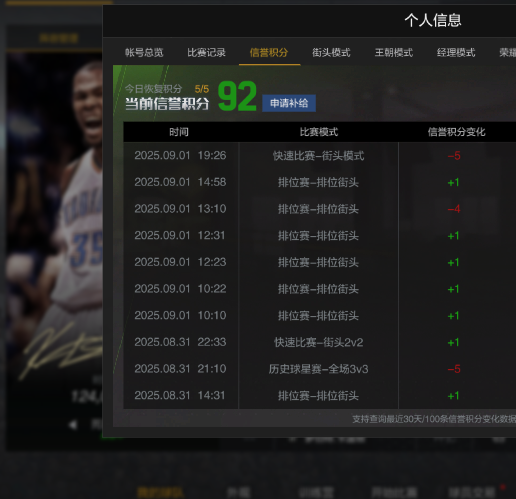
Task: Click the player card portrait thumbnail
Action: coord(55,217)
